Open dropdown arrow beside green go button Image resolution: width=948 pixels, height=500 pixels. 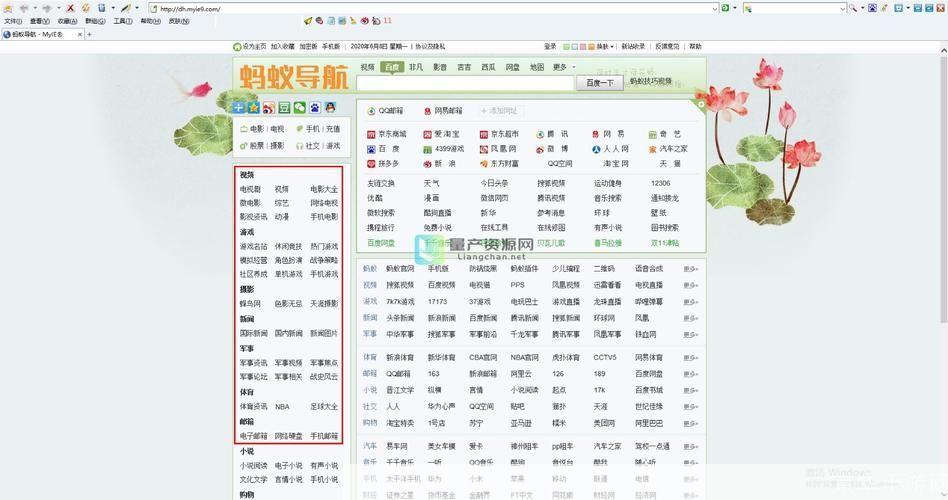pyautogui.click(x=735, y=8)
